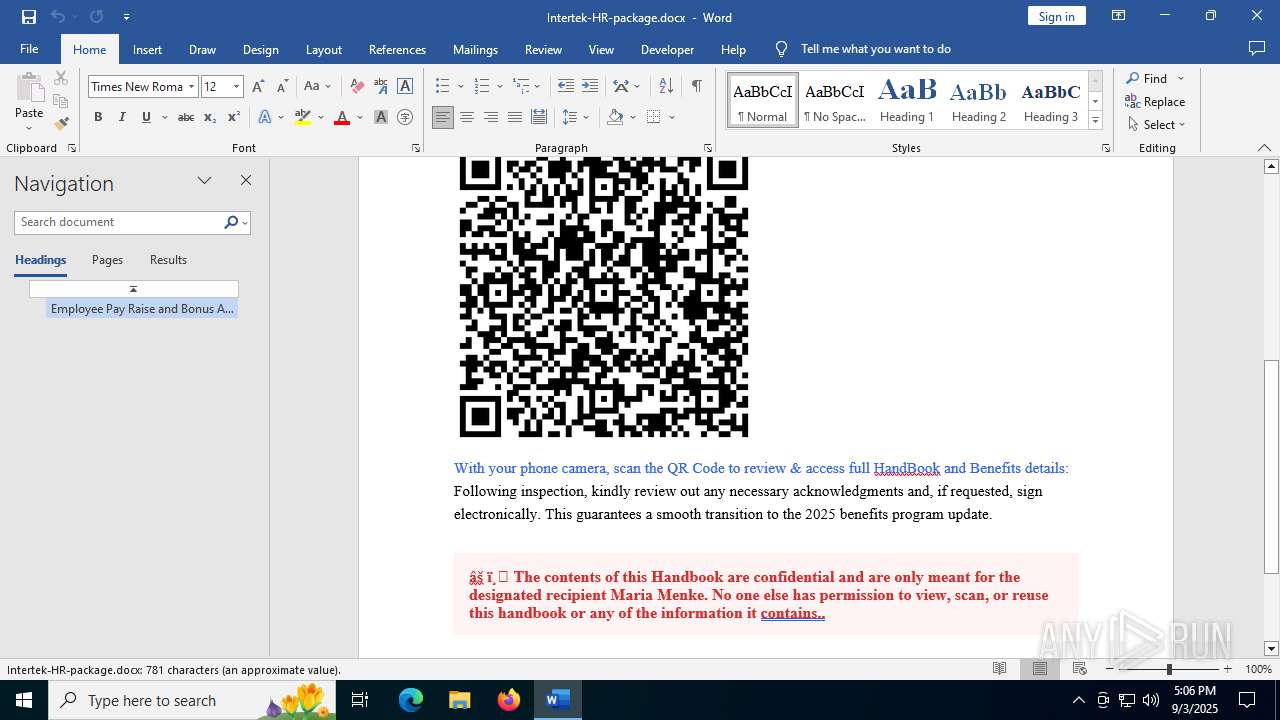Open Numbering list dropdown
The height and width of the screenshot is (720, 1280).
pyautogui.click(x=499, y=86)
